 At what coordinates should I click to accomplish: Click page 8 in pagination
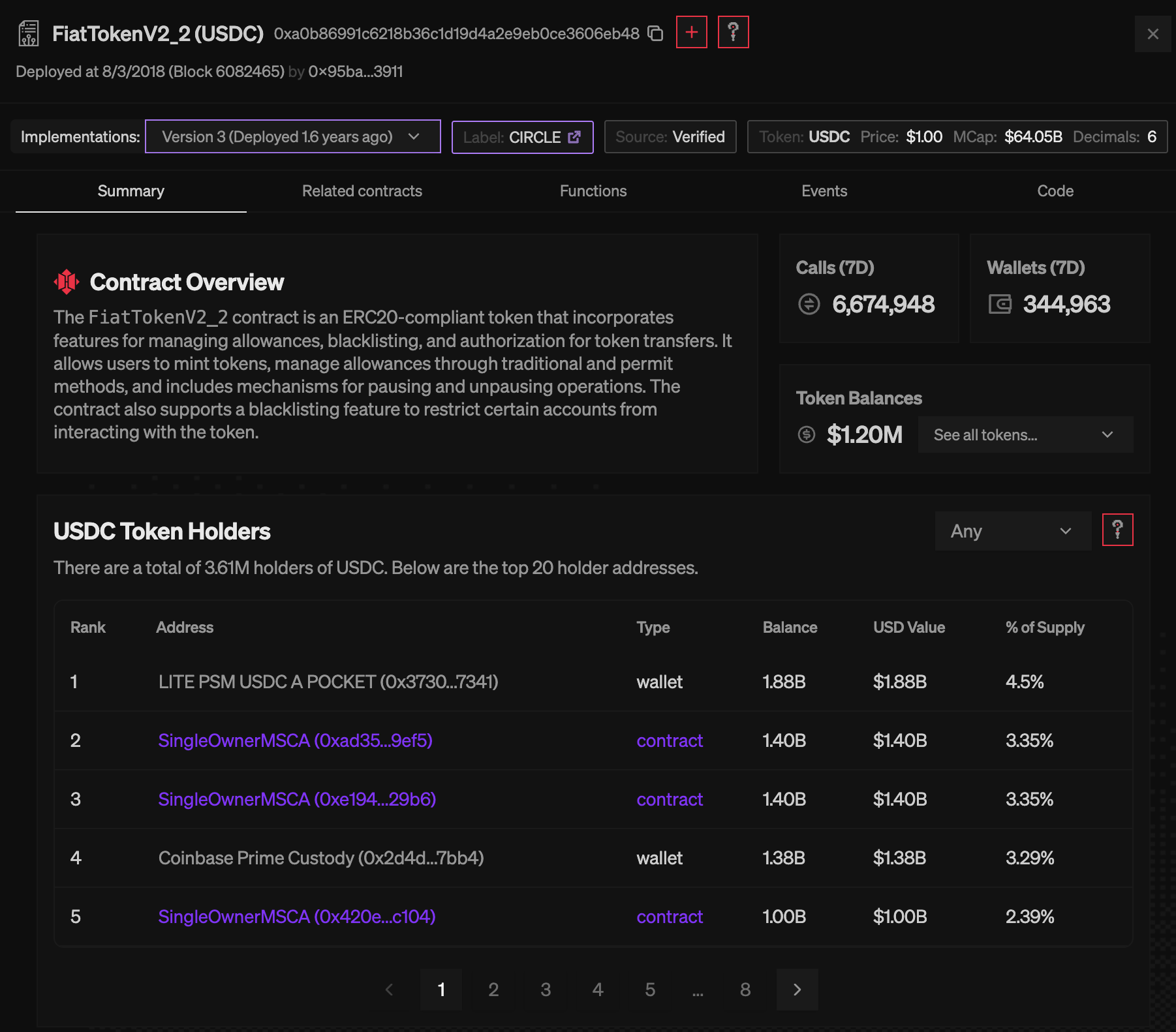pyautogui.click(x=745, y=990)
